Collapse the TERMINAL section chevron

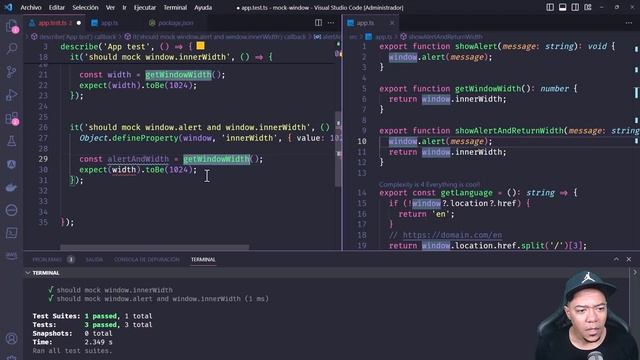click(x=28, y=273)
